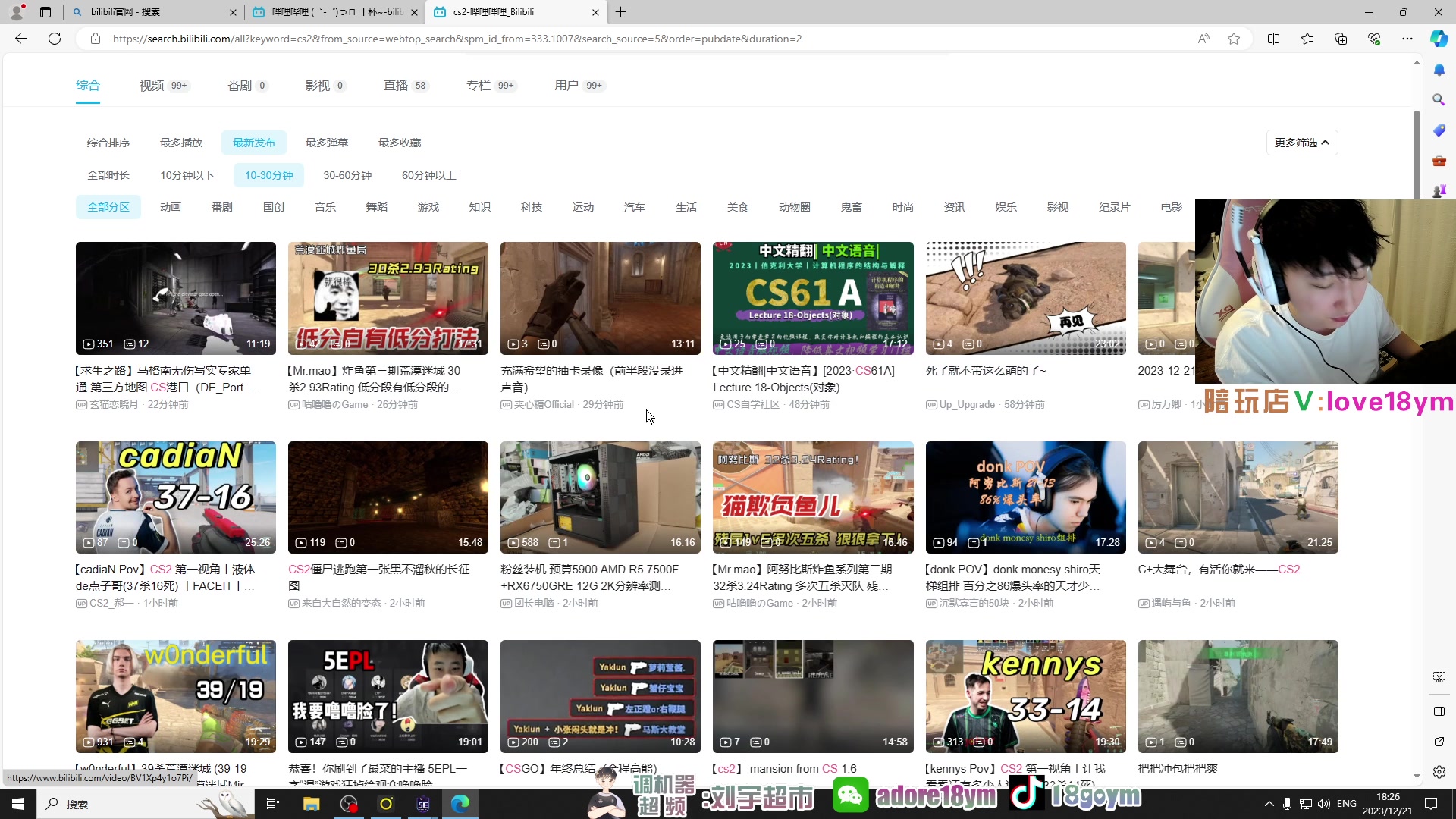Select the 最多播放 sort option
This screenshot has height=819, width=1456.
(181, 143)
